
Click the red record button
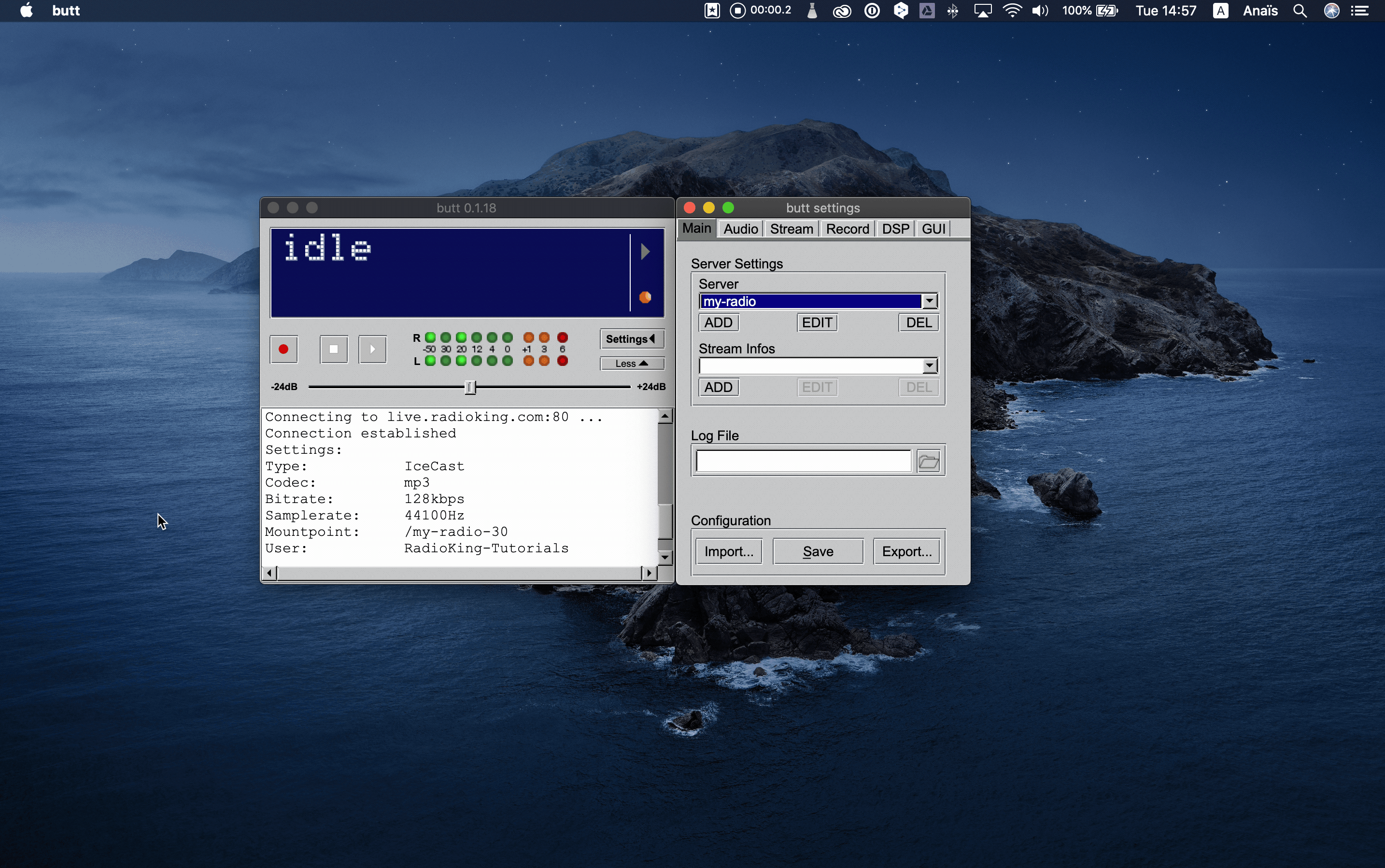pyautogui.click(x=283, y=349)
